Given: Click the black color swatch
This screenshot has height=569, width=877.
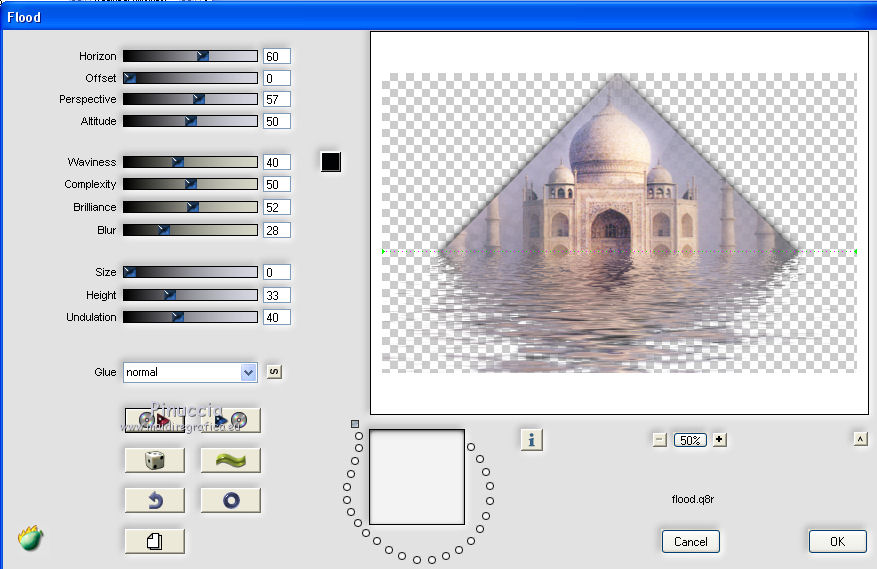Looking at the screenshot, I should click(x=331, y=162).
